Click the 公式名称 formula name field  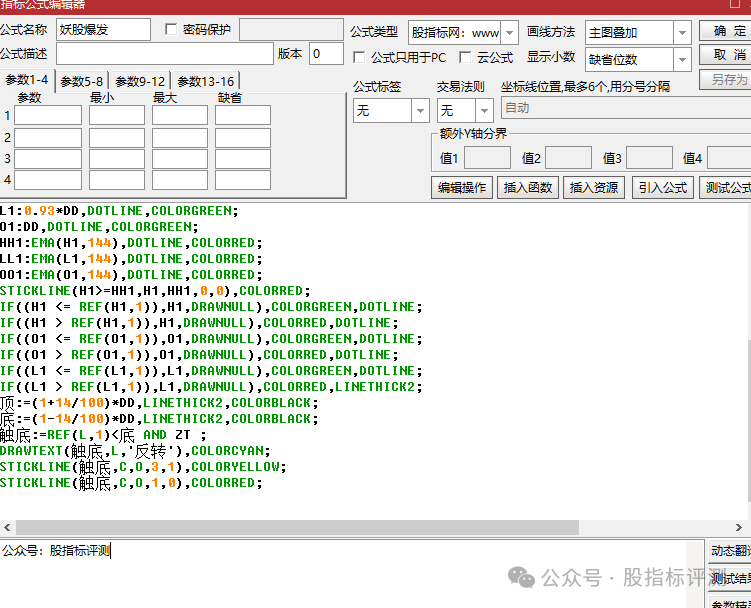103,30
